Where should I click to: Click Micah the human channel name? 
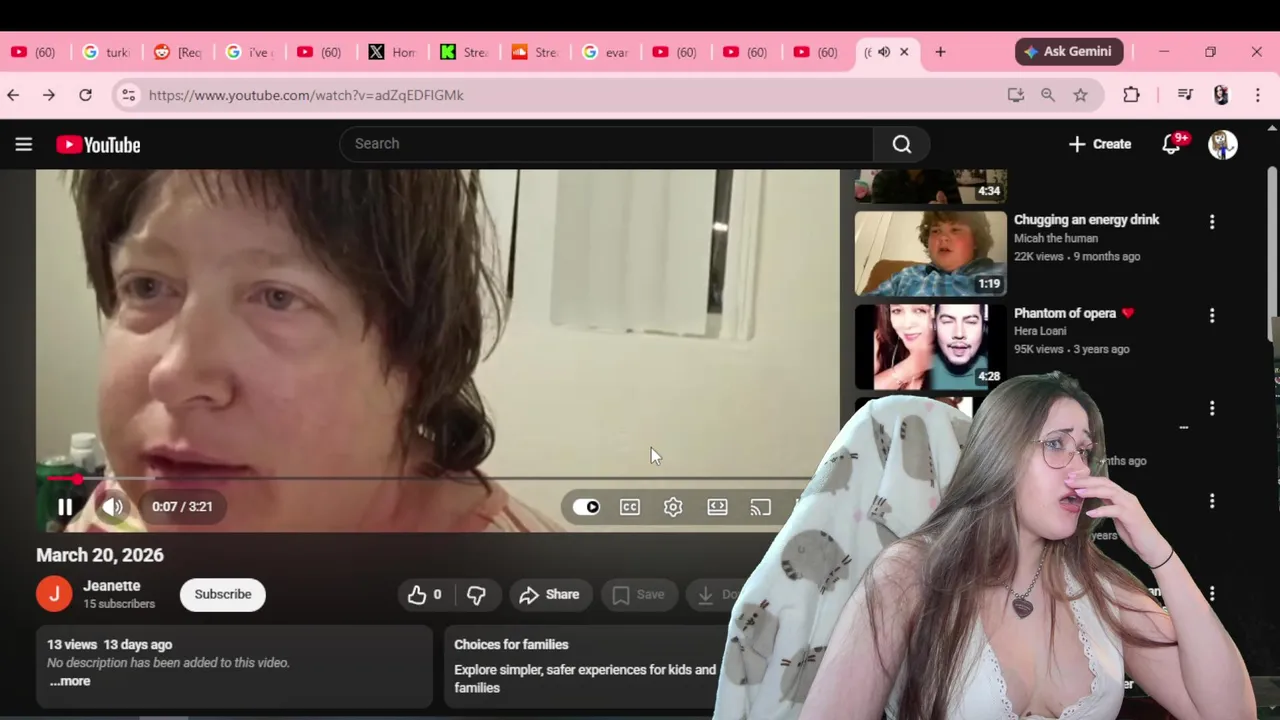coord(1056,238)
